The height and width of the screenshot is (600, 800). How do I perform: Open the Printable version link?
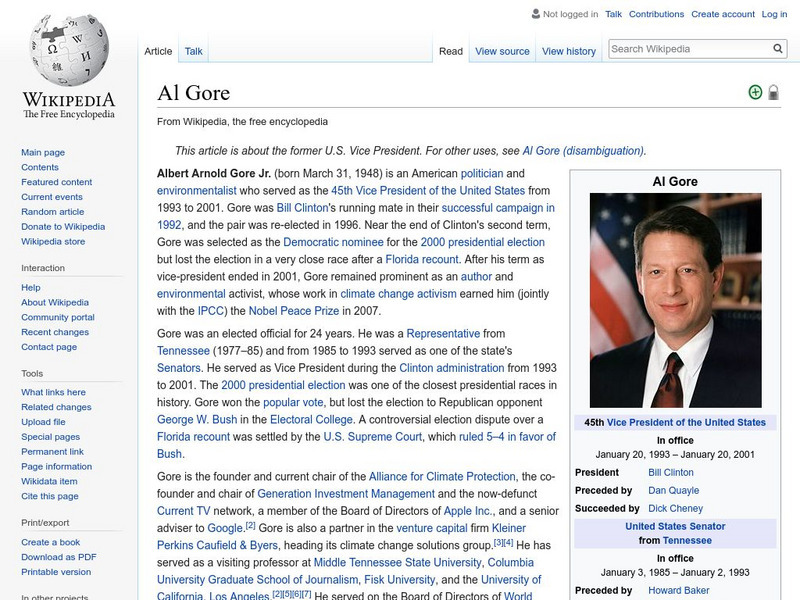click(56, 571)
